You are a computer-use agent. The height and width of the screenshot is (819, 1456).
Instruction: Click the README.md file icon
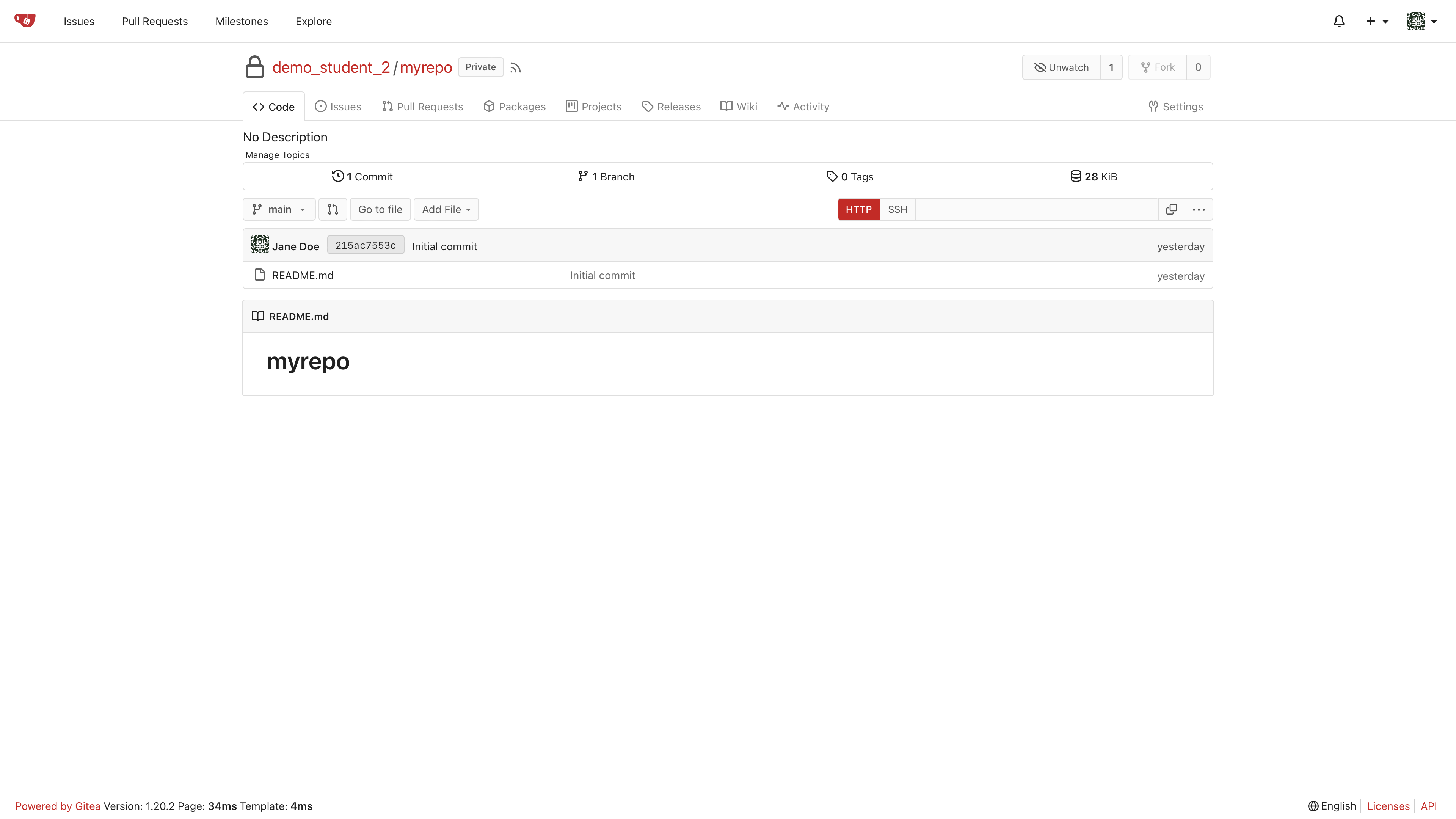(259, 275)
